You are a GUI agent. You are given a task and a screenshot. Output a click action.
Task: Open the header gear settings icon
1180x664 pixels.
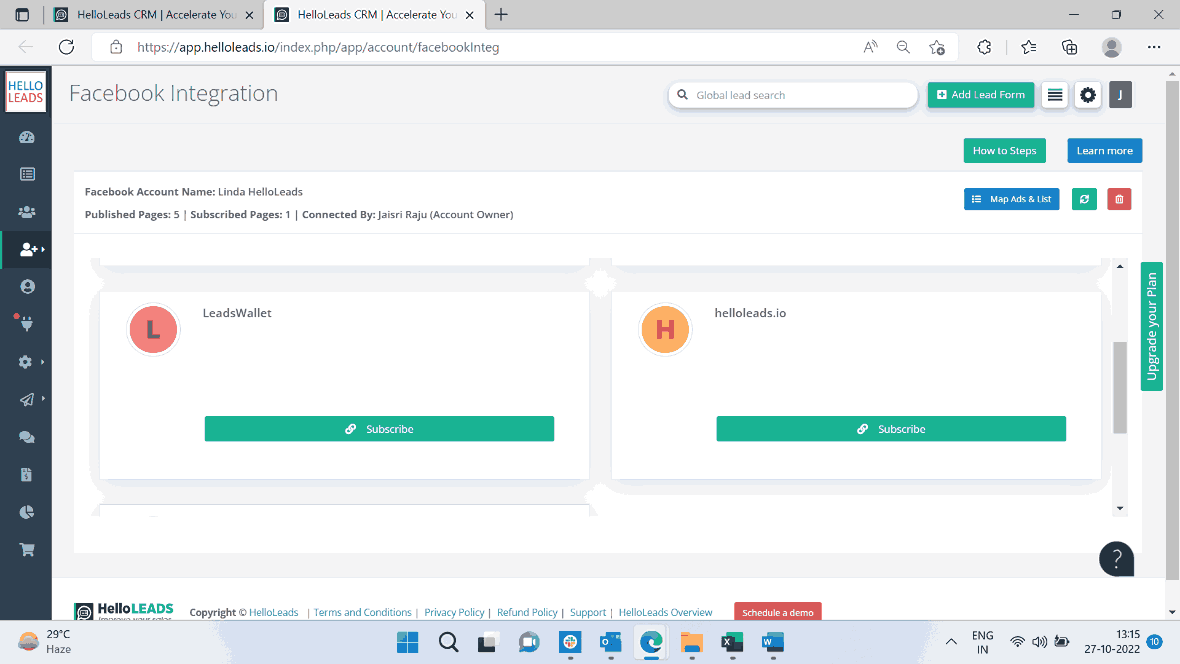tap(1088, 95)
